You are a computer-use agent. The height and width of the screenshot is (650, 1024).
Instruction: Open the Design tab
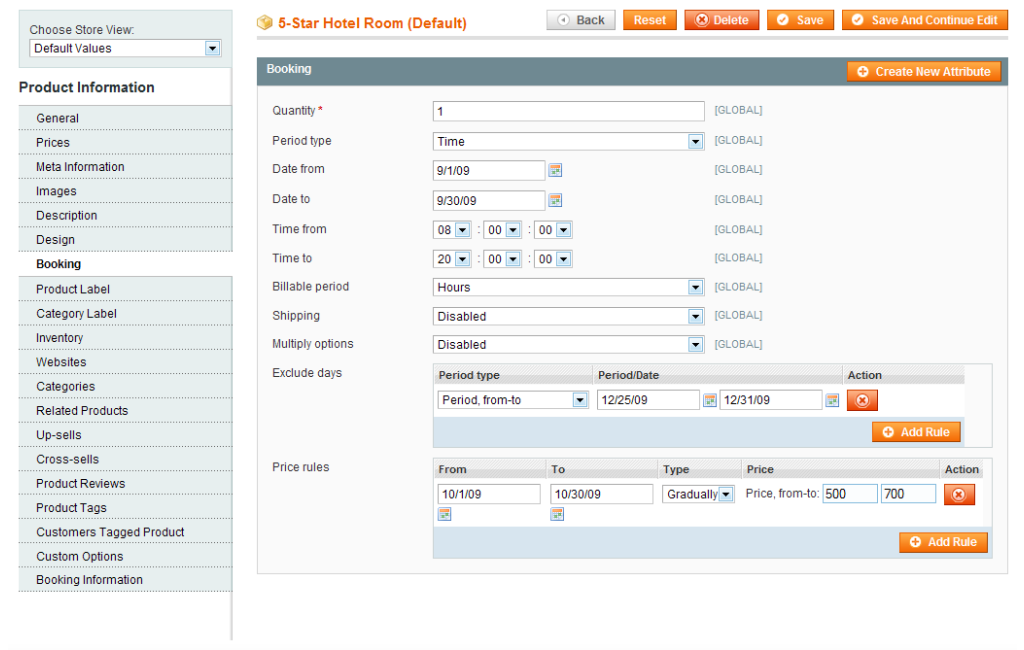tap(125, 240)
